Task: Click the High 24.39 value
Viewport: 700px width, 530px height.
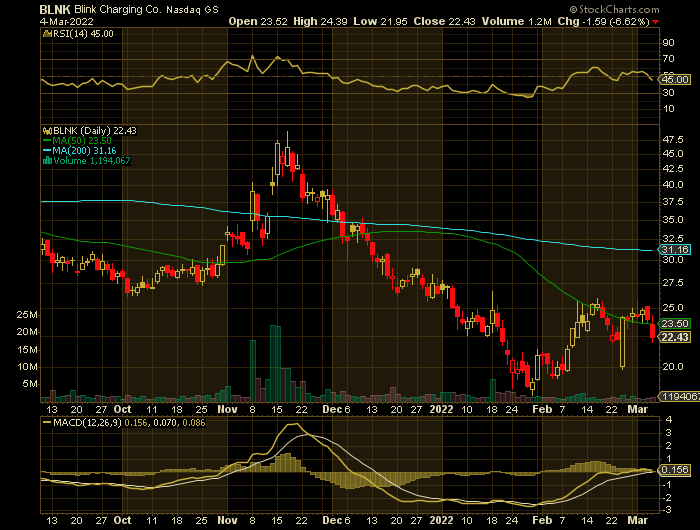Action: [320, 21]
